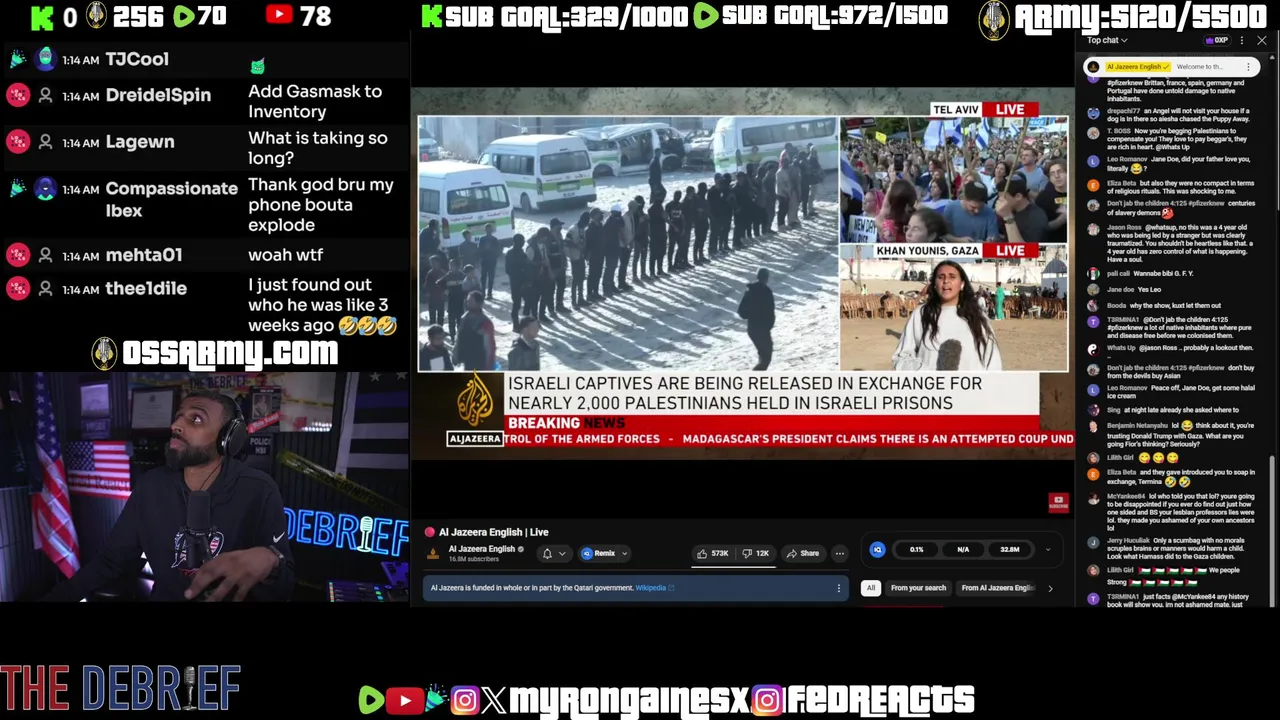This screenshot has height=720, width=1280.
Task: Open live chat options menu (three dots)
Action: pyautogui.click(x=1242, y=40)
